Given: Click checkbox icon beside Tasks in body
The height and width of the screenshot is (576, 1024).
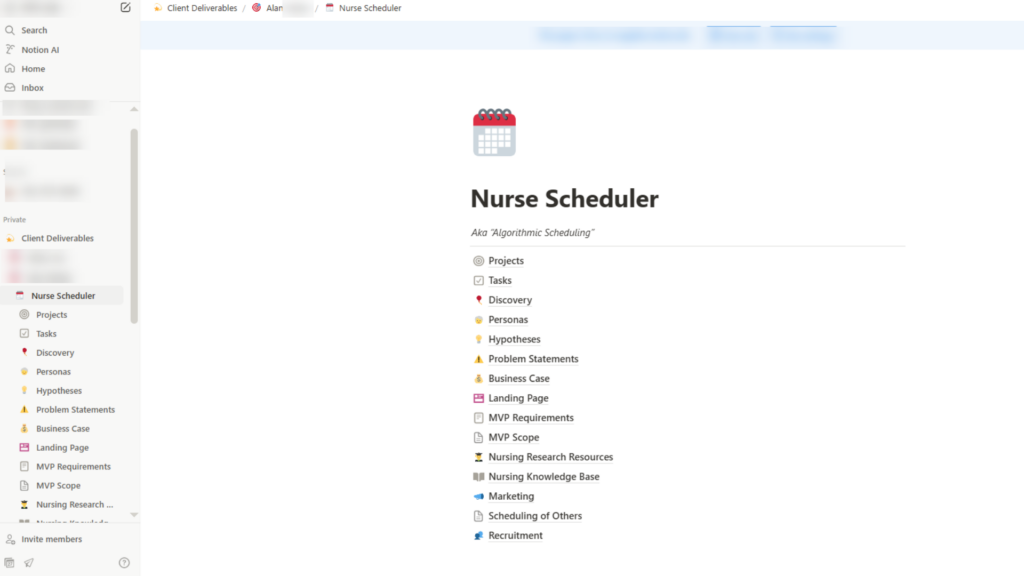Looking at the screenshot, I should [479, 280].
